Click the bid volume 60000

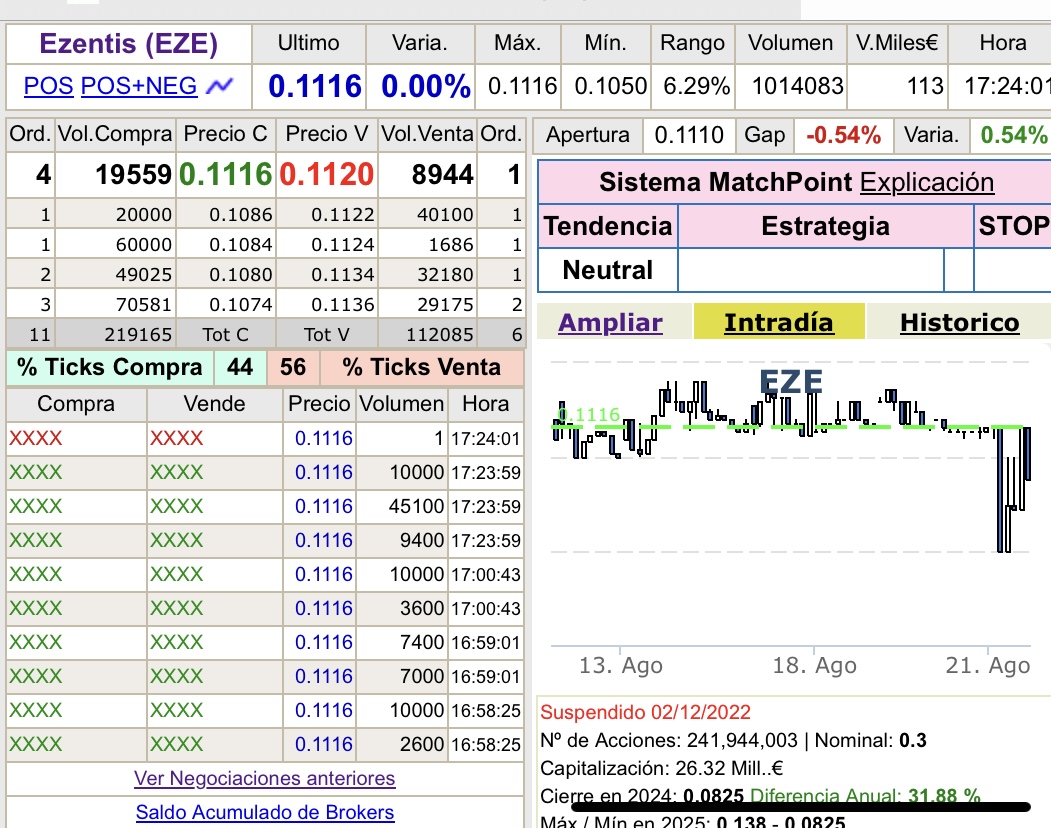click(x=143, y=245)
